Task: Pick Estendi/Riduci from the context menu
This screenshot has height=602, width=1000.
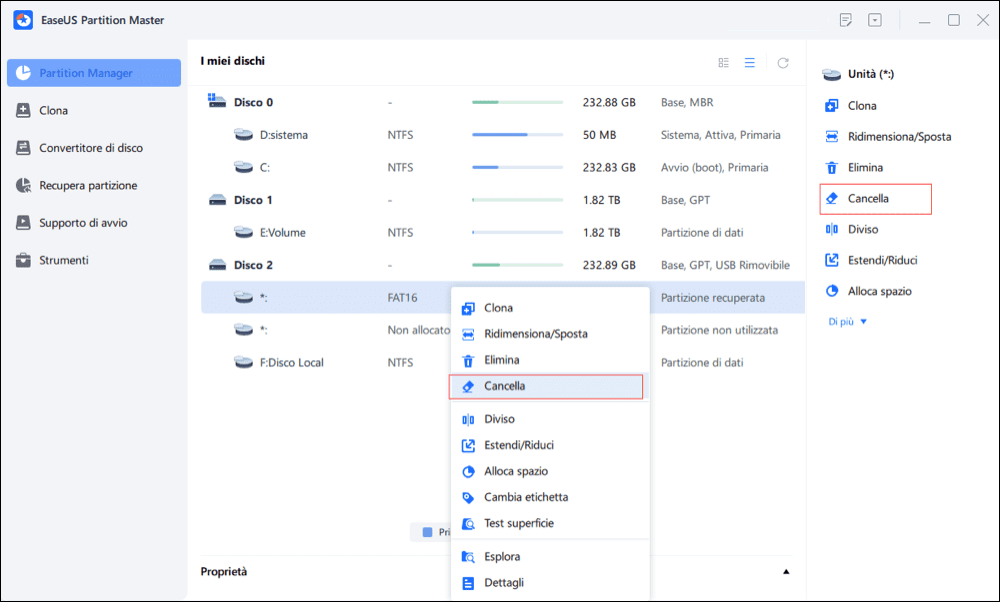Action: (x=550, y=445)
